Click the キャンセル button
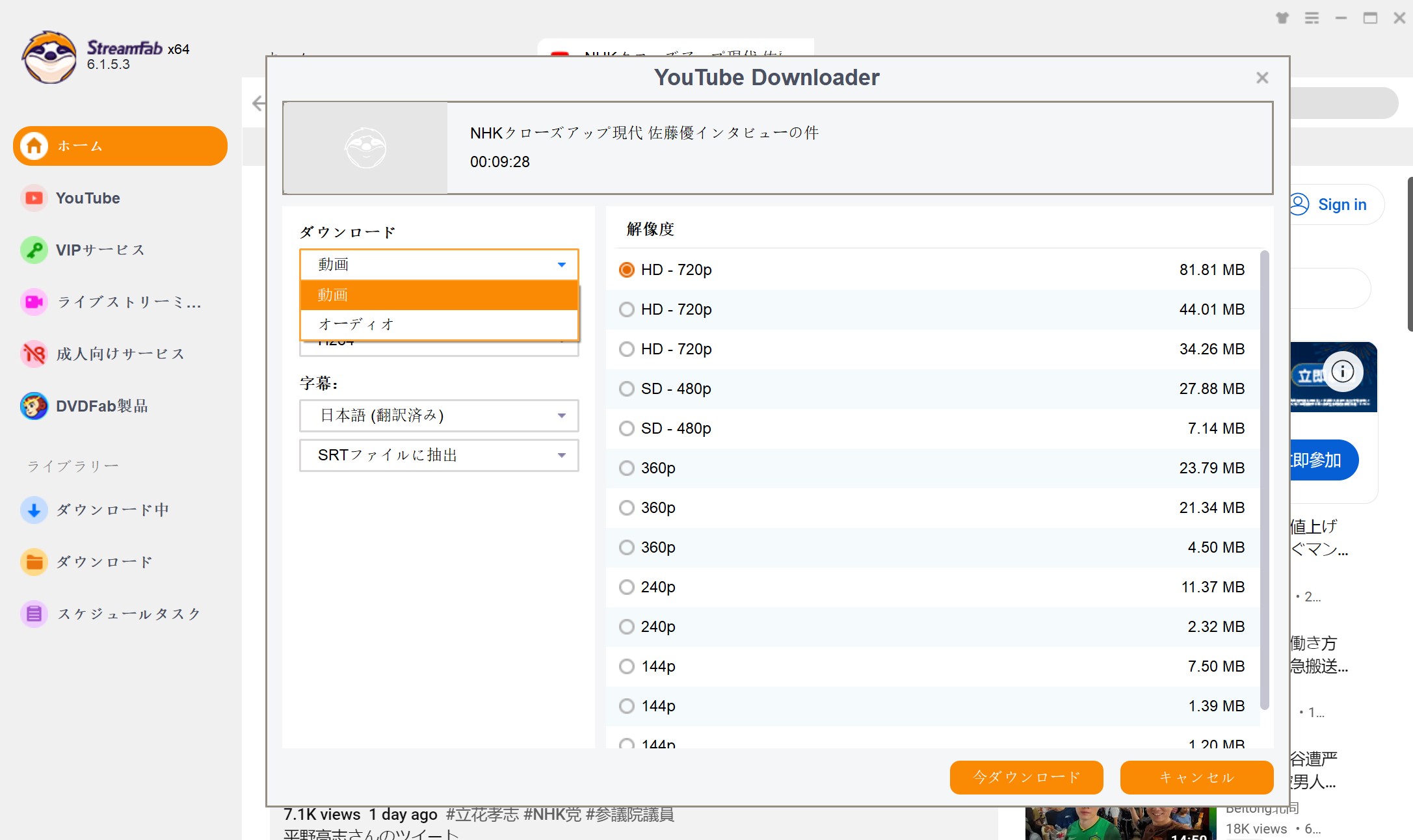Viewport: 1413px width, 840px height. click(1196, 777)
